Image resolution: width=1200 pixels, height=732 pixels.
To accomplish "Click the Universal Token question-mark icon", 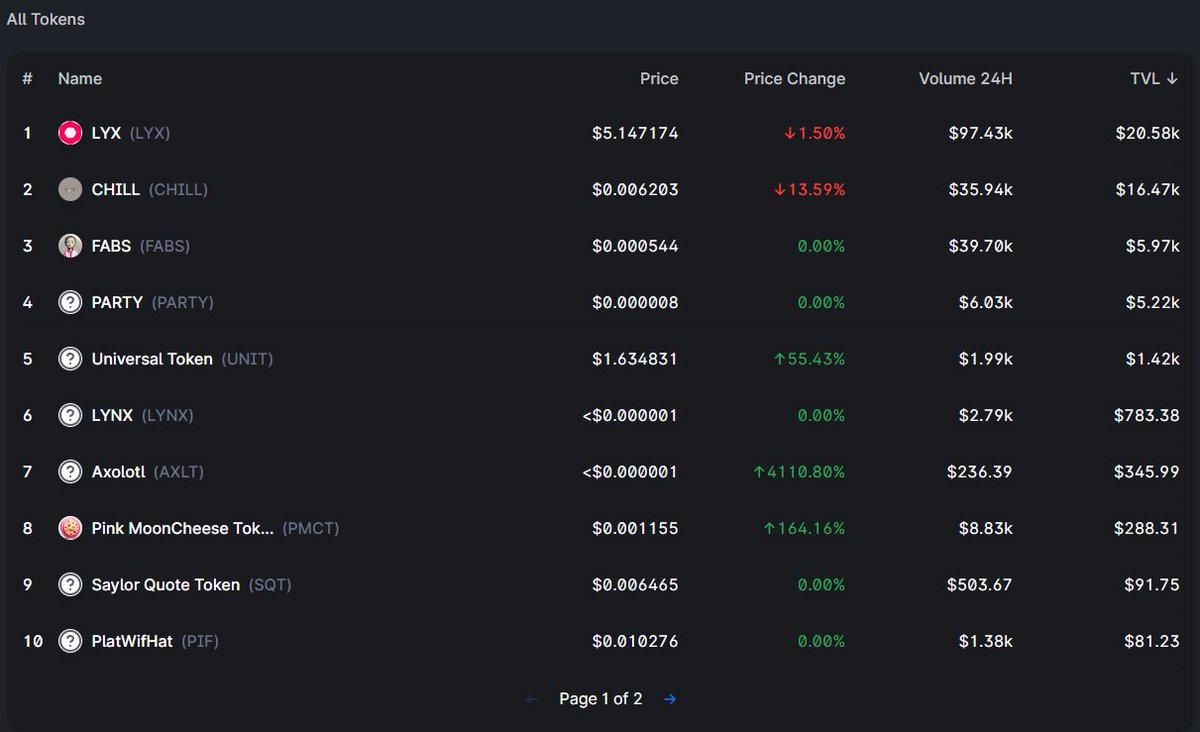I will pos(70,359).
